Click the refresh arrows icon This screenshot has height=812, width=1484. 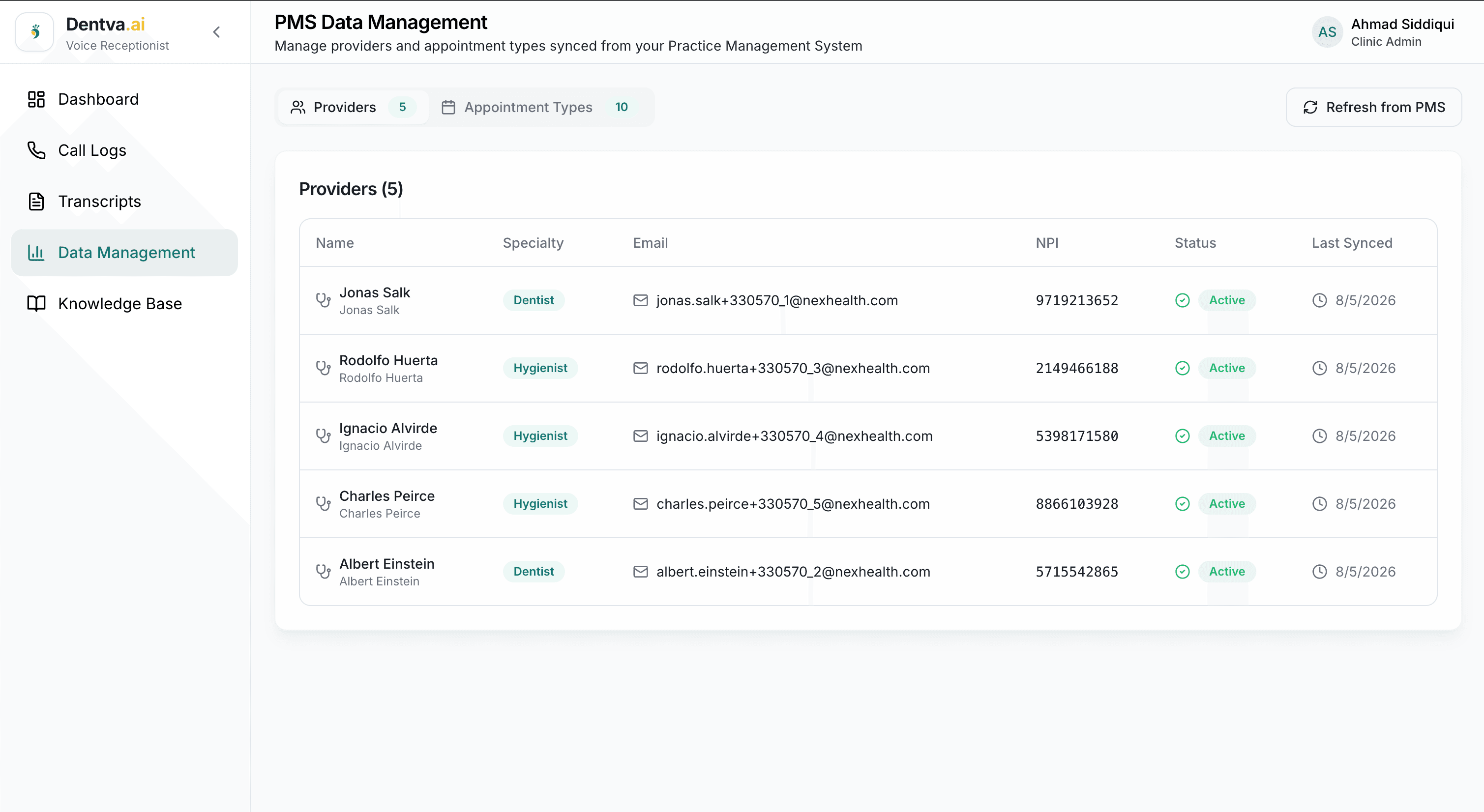tap(1310, 107)
